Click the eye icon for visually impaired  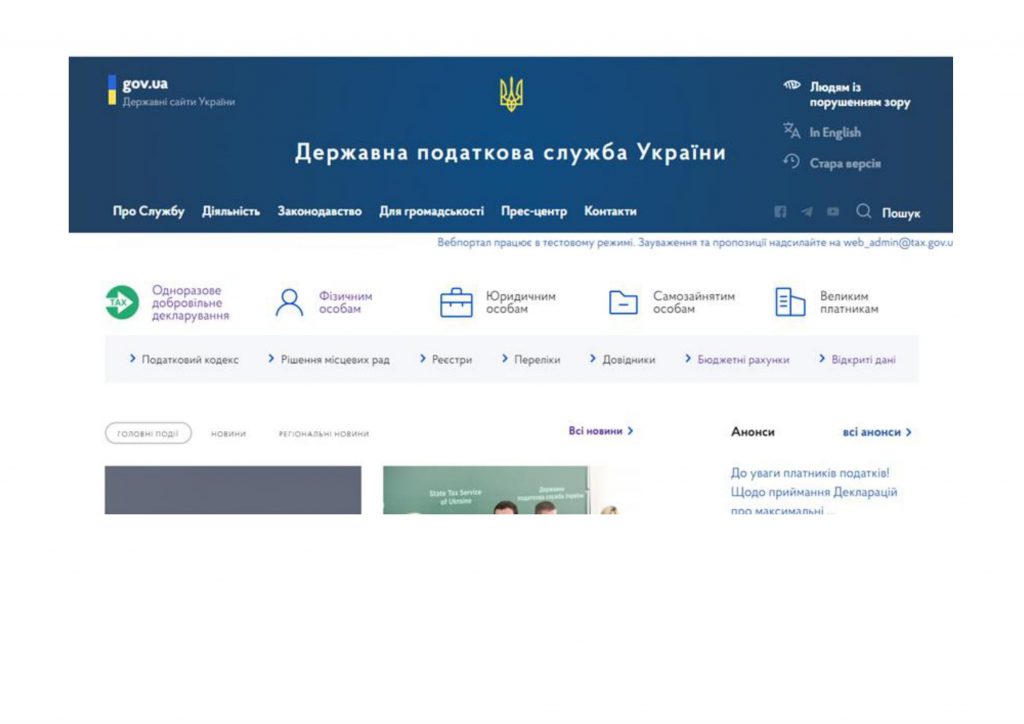pyautogui.click(x=792, y=86)
